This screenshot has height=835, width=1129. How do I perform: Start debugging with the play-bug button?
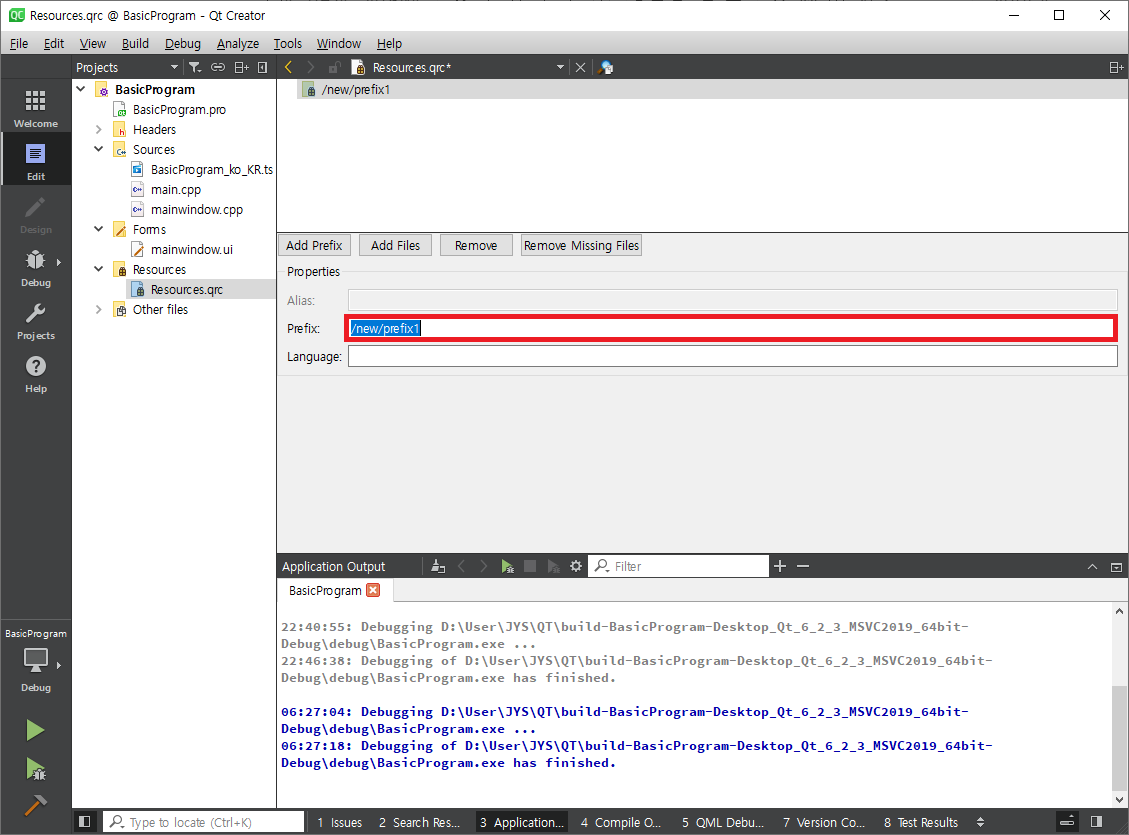click(x=35, y=769)
